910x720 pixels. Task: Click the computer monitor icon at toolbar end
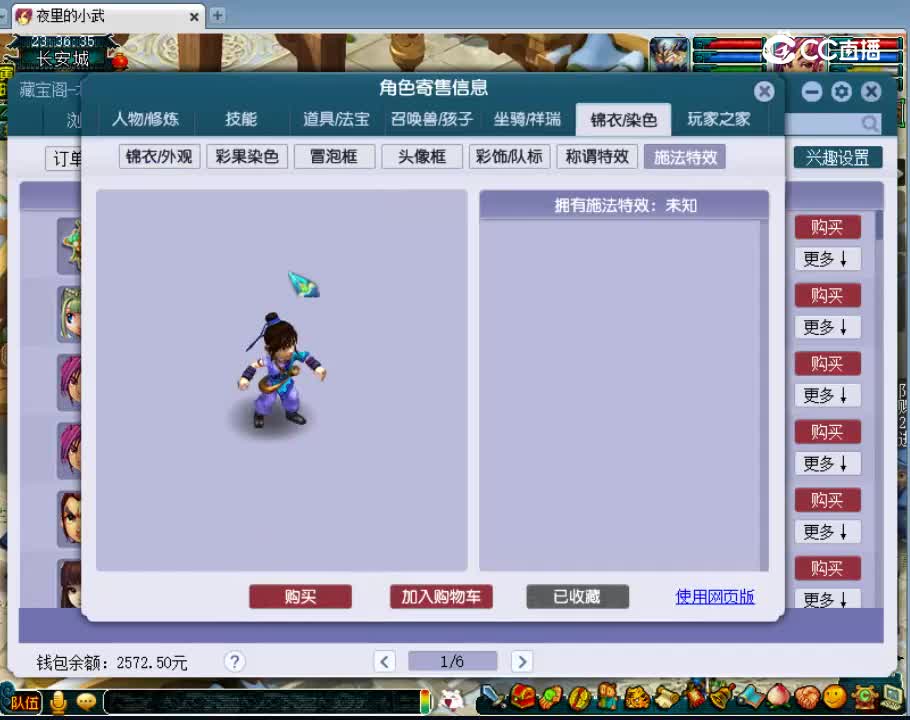tap(893, 697)
